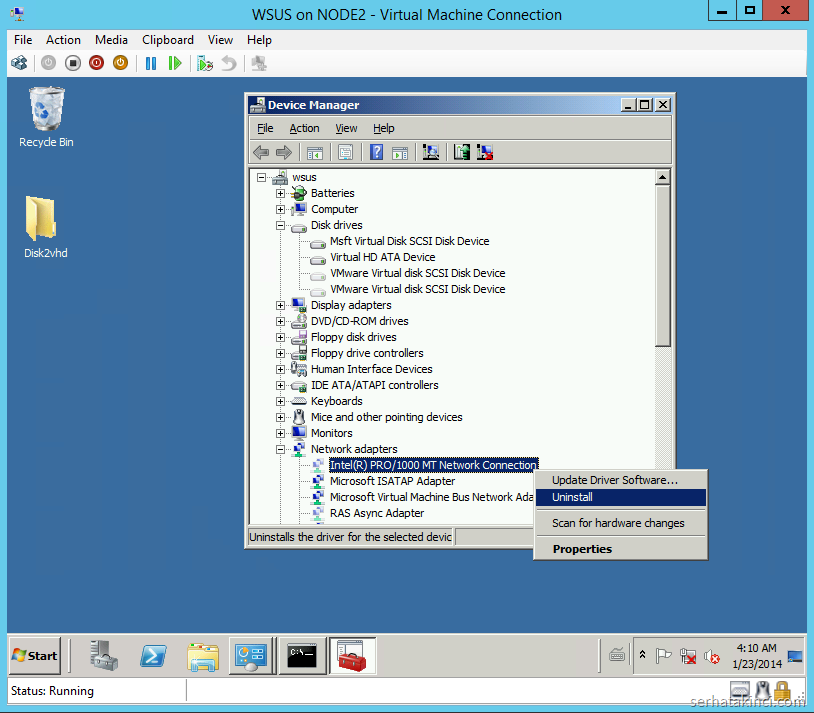Select Mice and other pointing devices
This screenshot has height=713, width=814.
coord(386,418)
